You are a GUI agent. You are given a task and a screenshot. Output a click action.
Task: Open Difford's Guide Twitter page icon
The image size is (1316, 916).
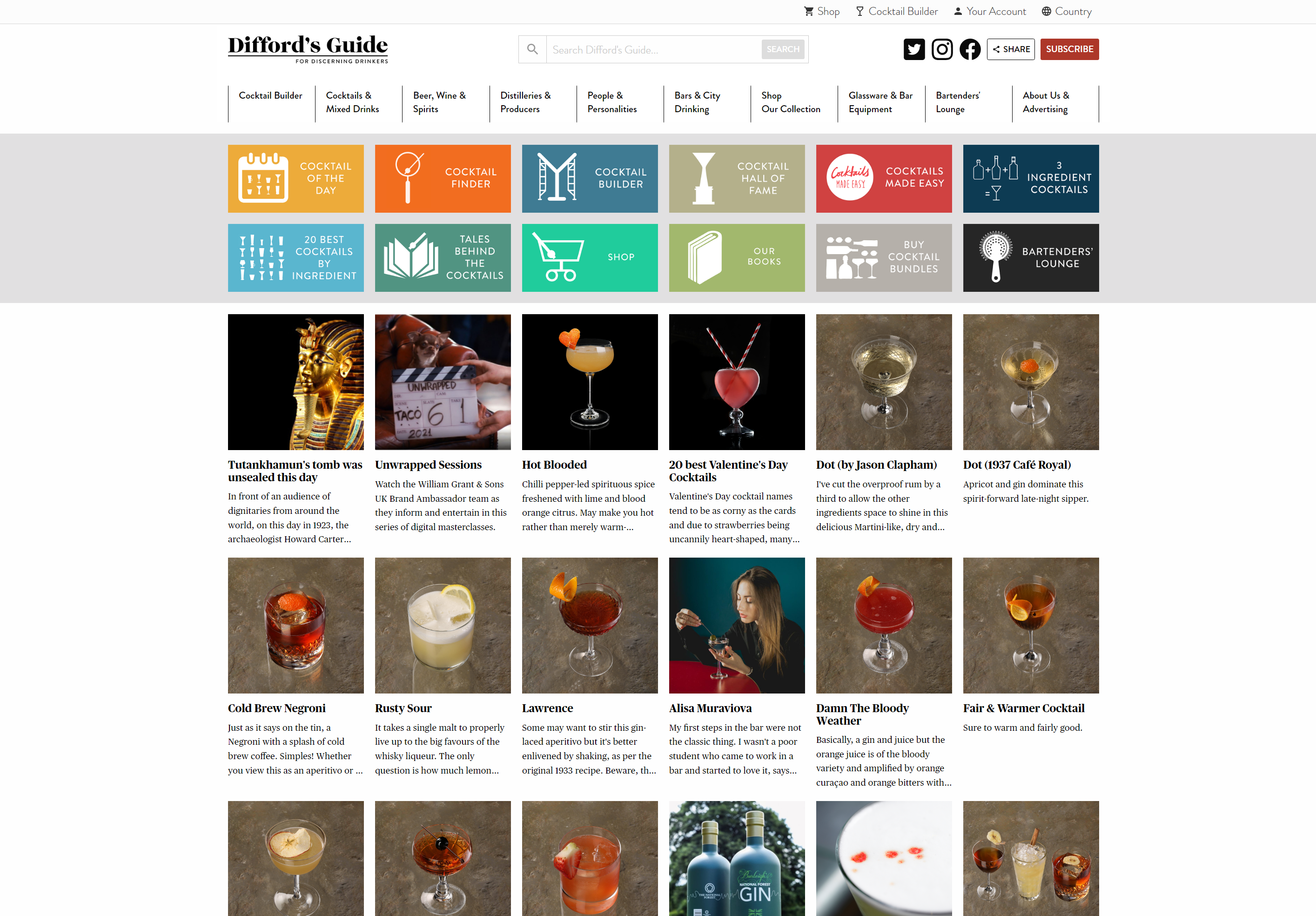(x=914, y=49)
